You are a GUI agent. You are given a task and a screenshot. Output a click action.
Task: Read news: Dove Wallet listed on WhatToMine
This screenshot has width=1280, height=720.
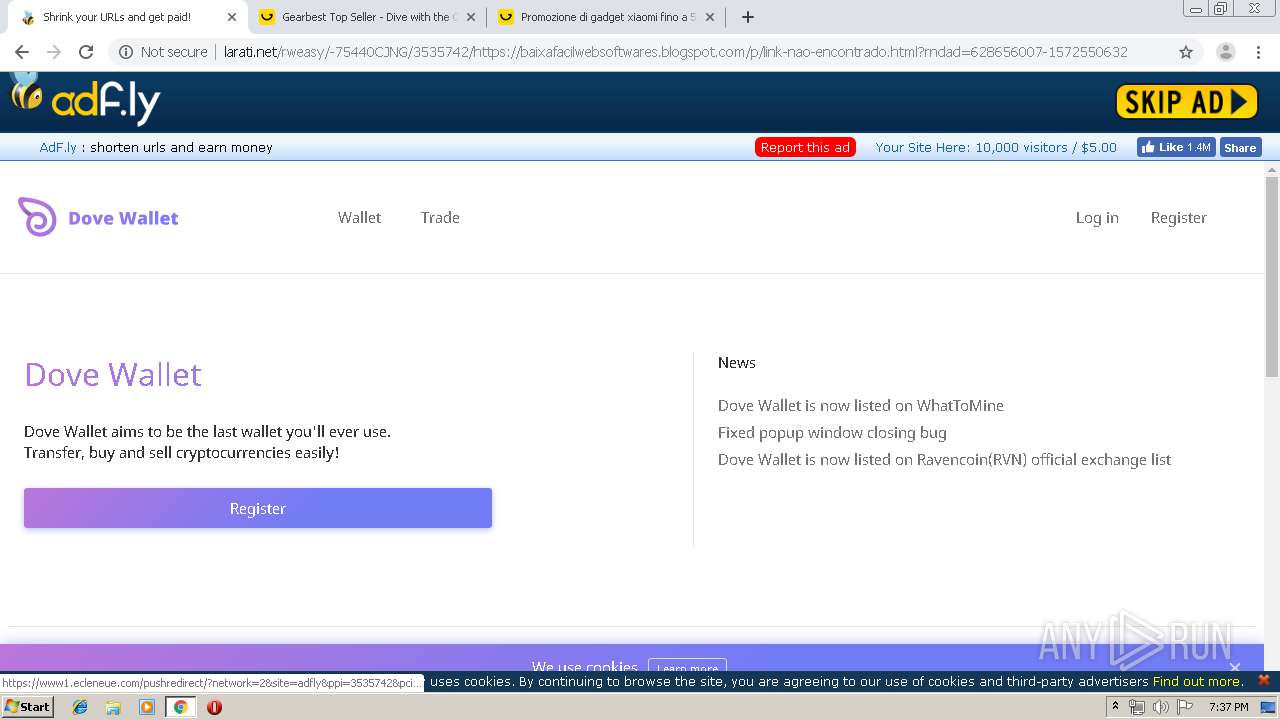pyautogui.click(x=860, y=405)
